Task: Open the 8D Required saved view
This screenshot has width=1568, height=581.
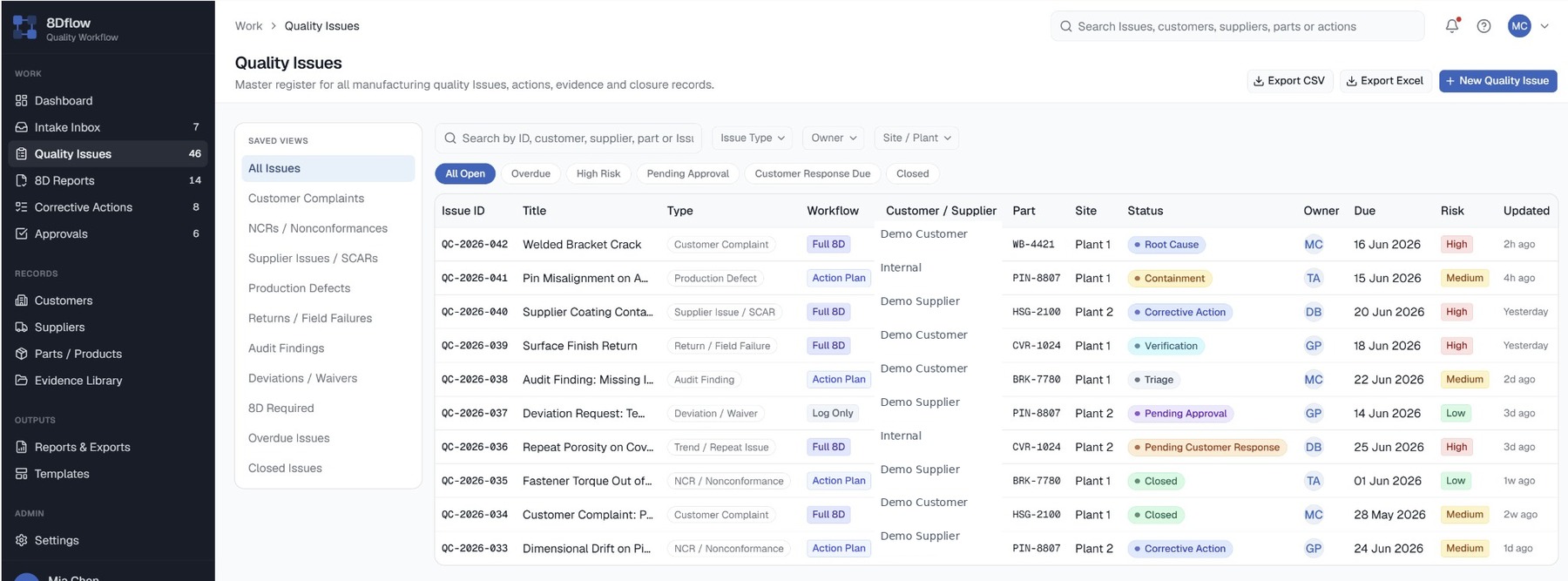Action: pyautogui.click(x=328, y=409)
